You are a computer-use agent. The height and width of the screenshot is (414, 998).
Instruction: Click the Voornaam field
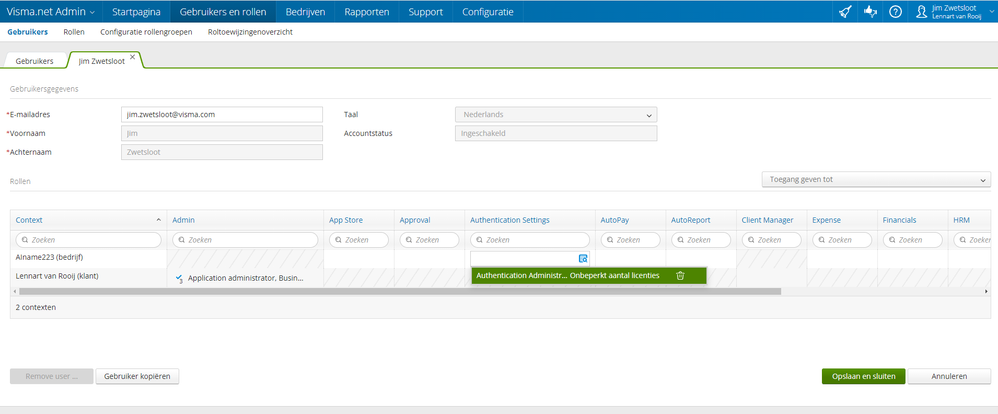(221, 134)
